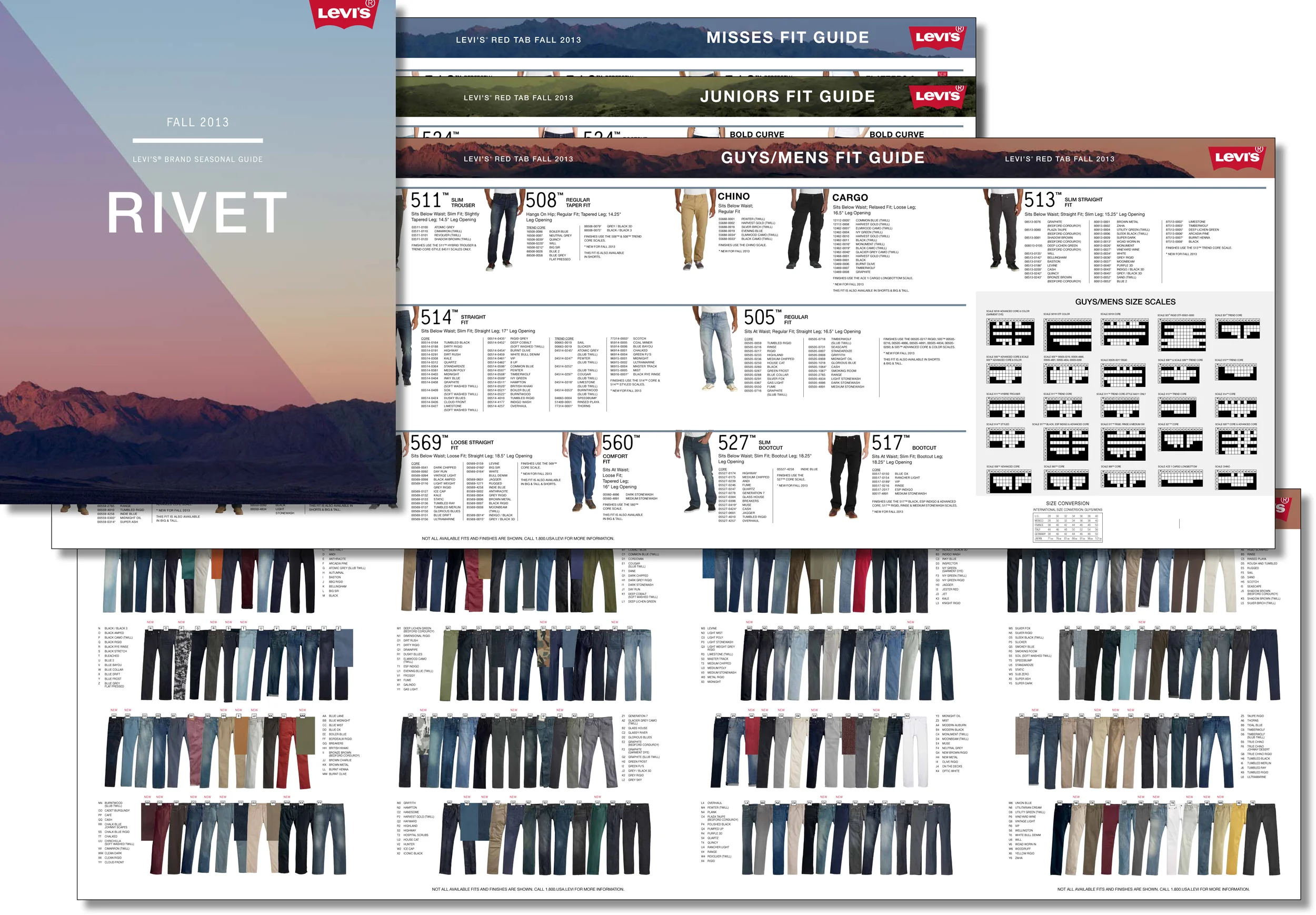Select the Scale 514 Core size chart
The width and height of the screenshot is (1316, 915).
click(x=1237, y=408)
